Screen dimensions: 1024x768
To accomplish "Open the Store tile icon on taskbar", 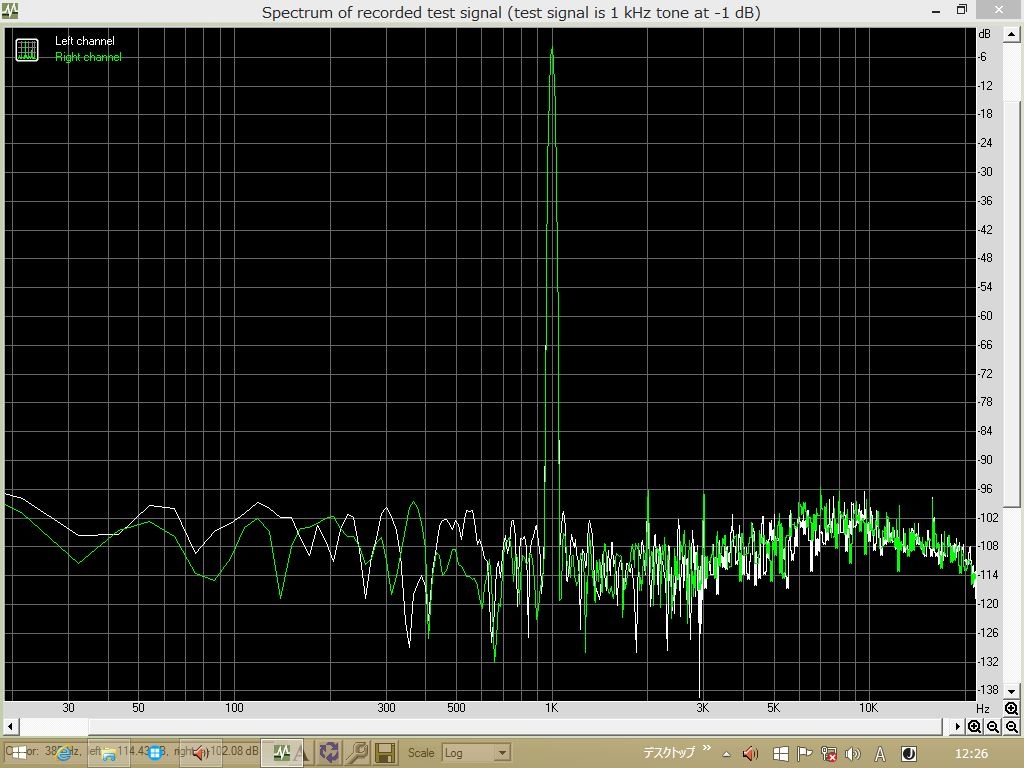I will (x=155, y=753).
